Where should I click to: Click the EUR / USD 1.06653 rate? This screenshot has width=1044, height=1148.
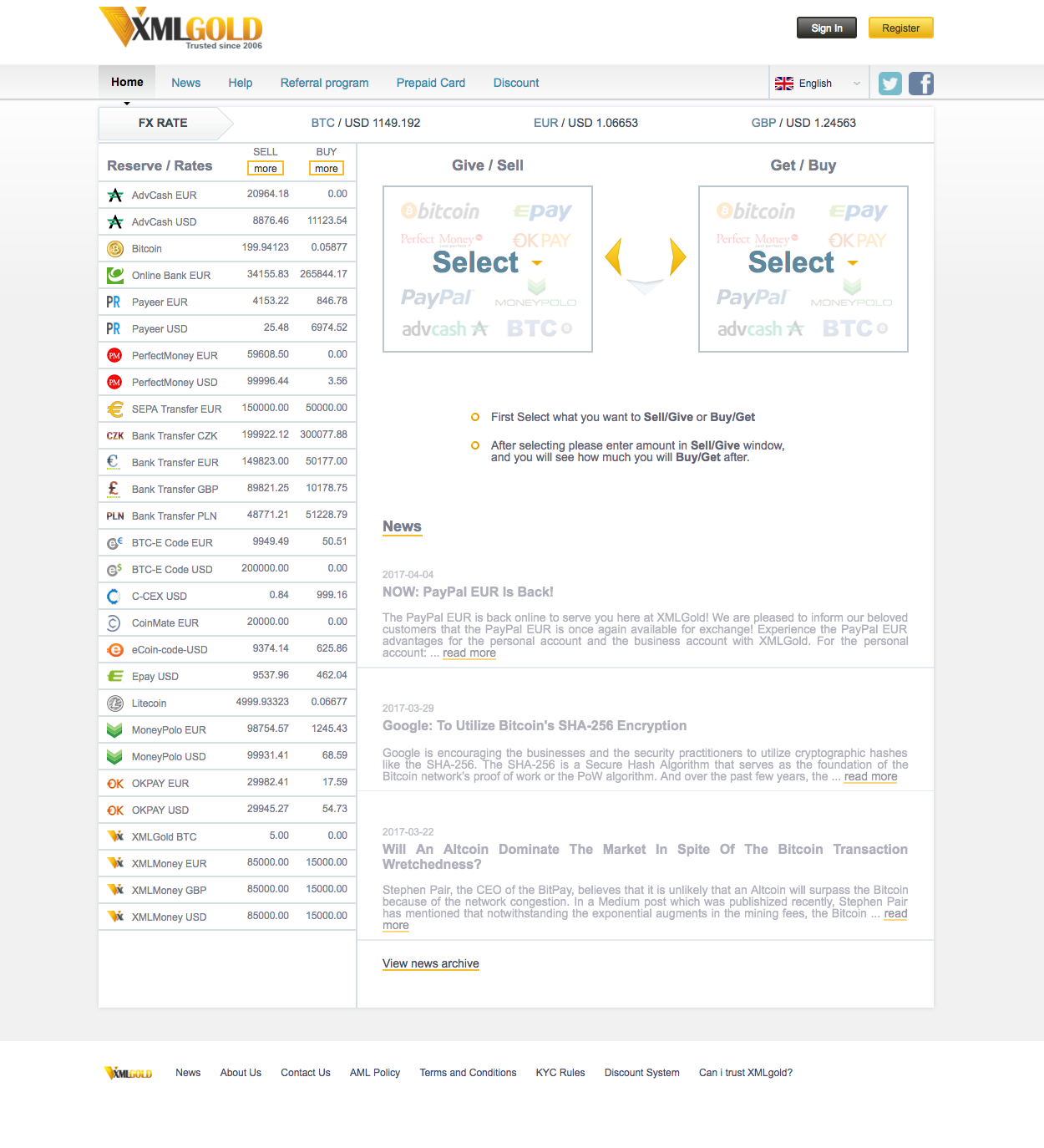[585, 123]
